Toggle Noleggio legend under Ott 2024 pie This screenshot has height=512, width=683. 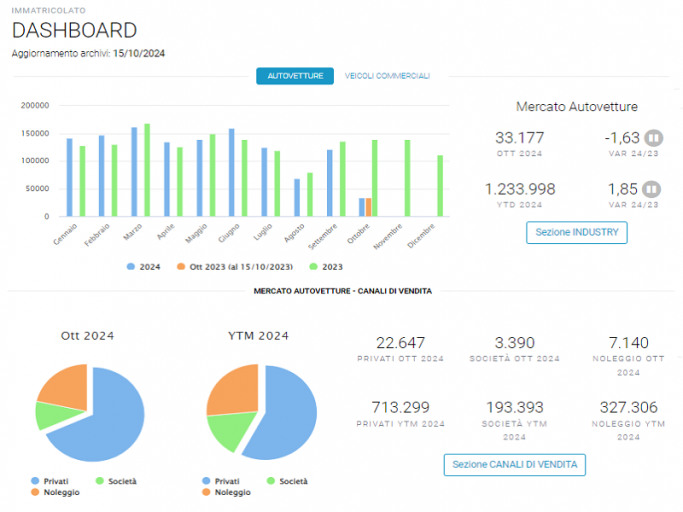tap(55, 492)
